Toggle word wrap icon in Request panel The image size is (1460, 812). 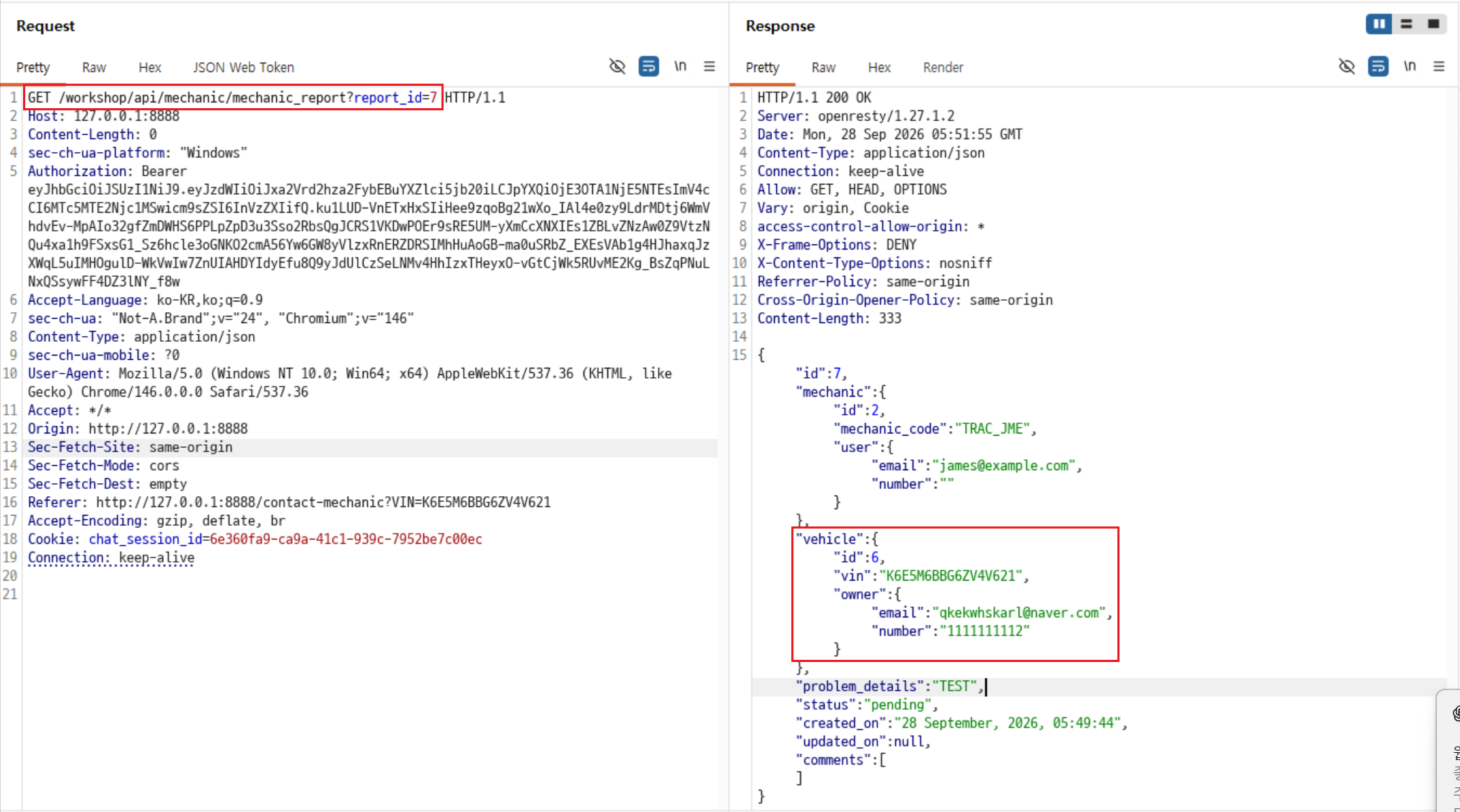(x=648, y=66)
